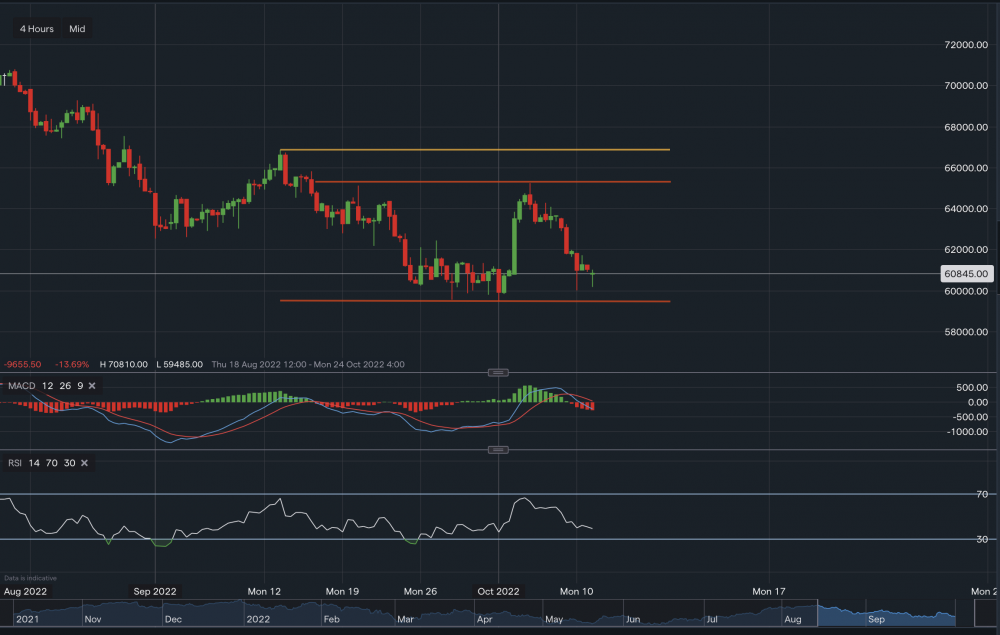Select the yellow horizontal resistance line
This screenshot has width=1000, height=635.
coord(475,150)
